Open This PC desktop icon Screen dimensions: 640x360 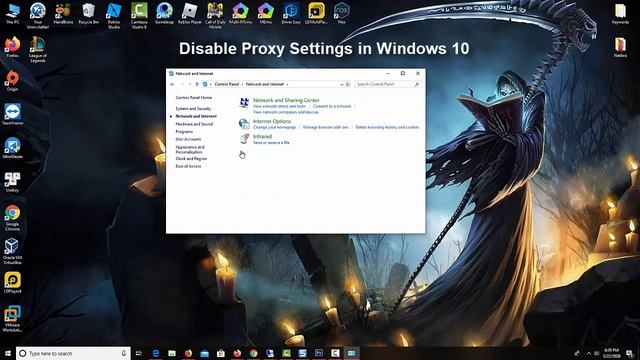click(13, 13)
